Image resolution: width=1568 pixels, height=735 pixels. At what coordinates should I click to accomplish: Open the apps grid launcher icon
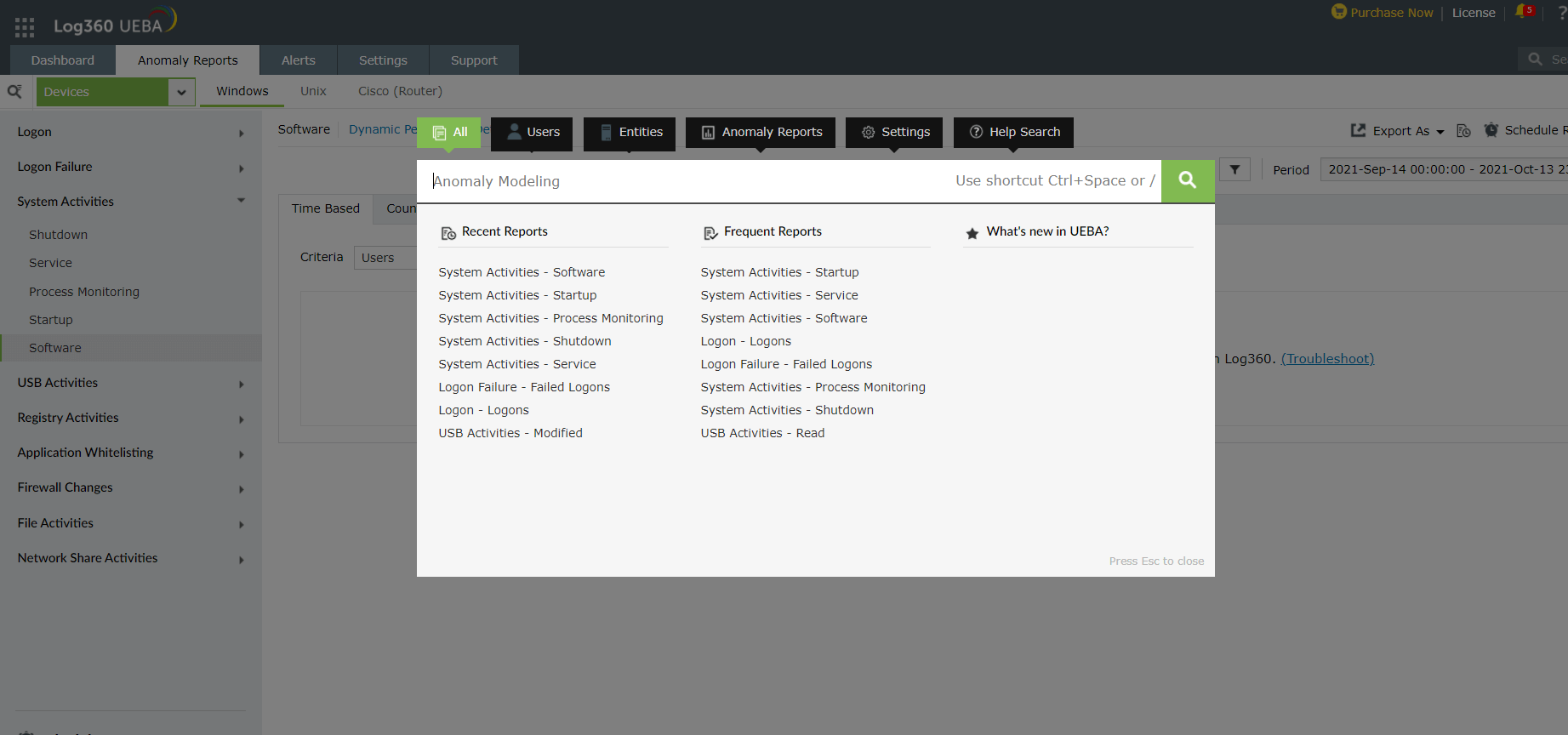[x=25, y=27]
